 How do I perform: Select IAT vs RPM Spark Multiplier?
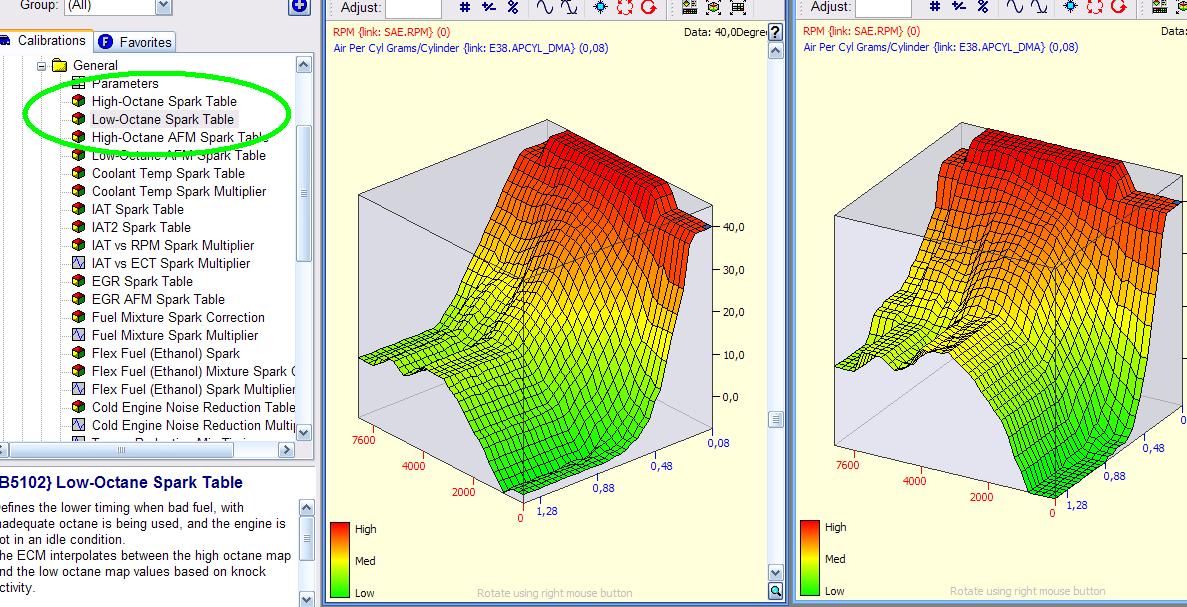(173, 245)
